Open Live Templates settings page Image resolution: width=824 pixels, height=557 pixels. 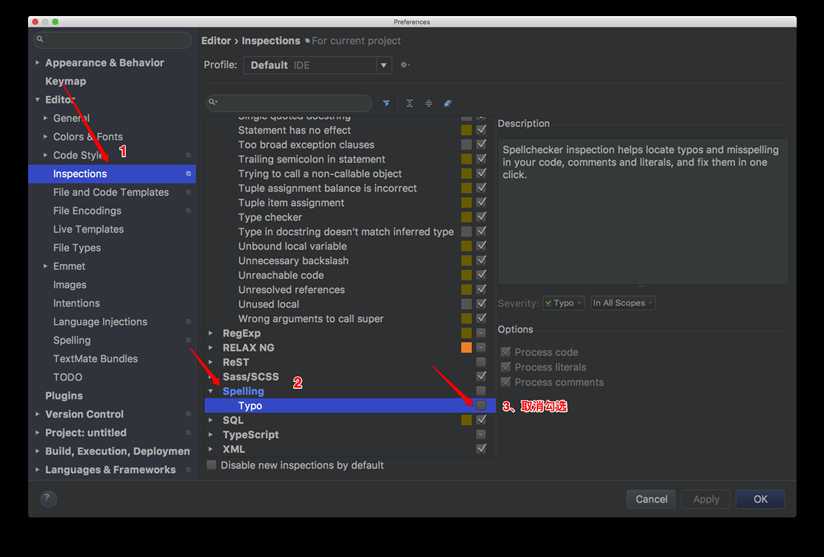(88, 229)
